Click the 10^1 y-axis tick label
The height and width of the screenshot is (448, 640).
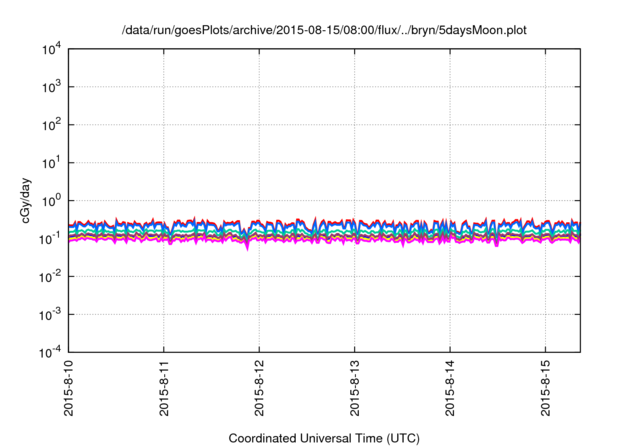[51, 163]
